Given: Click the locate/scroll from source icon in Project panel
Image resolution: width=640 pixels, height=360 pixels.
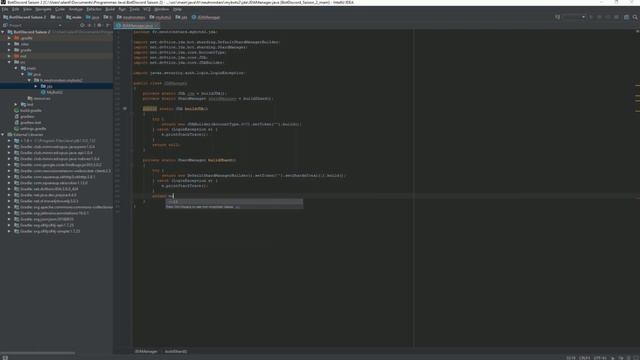Looking at the screenshot, I should coord(82,25).
